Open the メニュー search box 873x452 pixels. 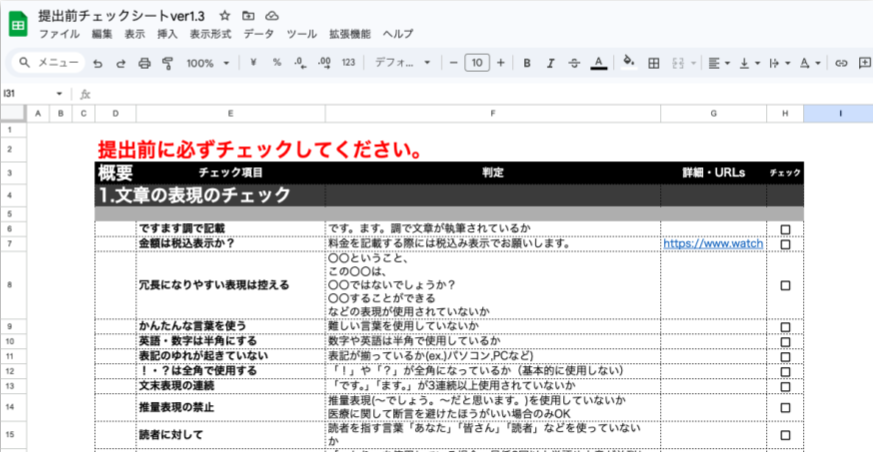tap(49, 63)
